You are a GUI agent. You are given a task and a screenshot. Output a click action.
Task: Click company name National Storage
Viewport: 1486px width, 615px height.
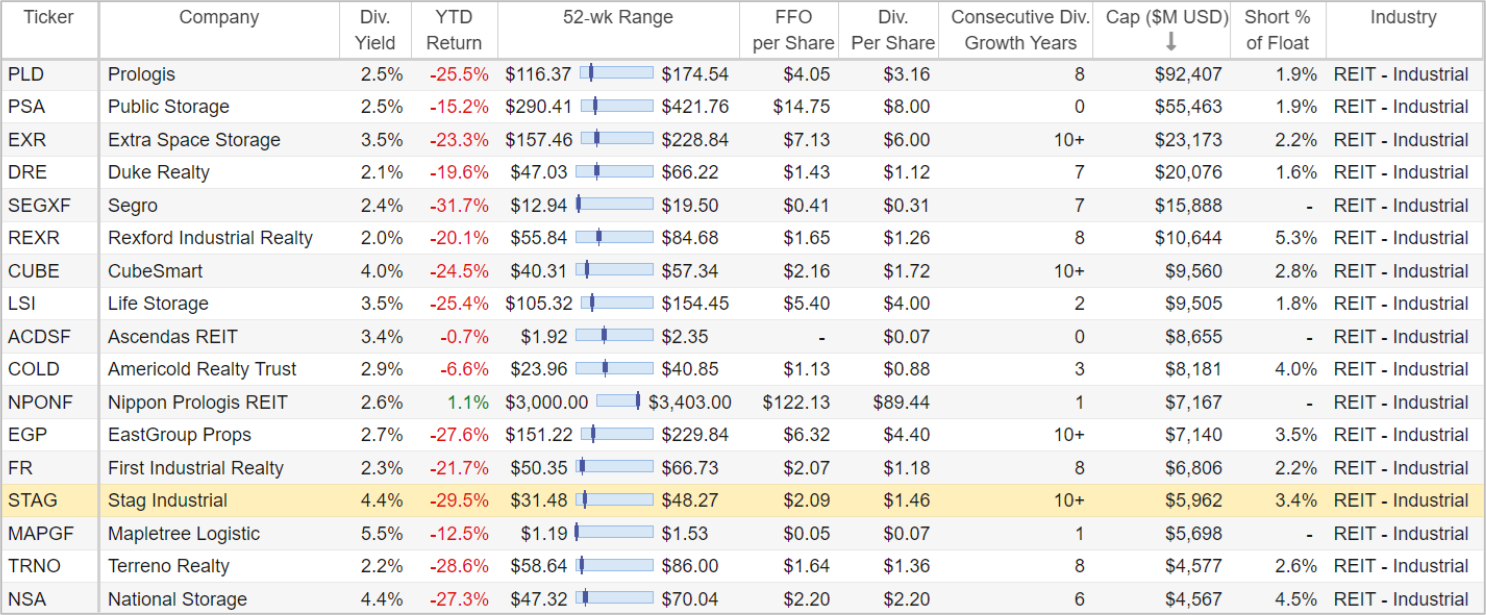[x=177, y=599]
